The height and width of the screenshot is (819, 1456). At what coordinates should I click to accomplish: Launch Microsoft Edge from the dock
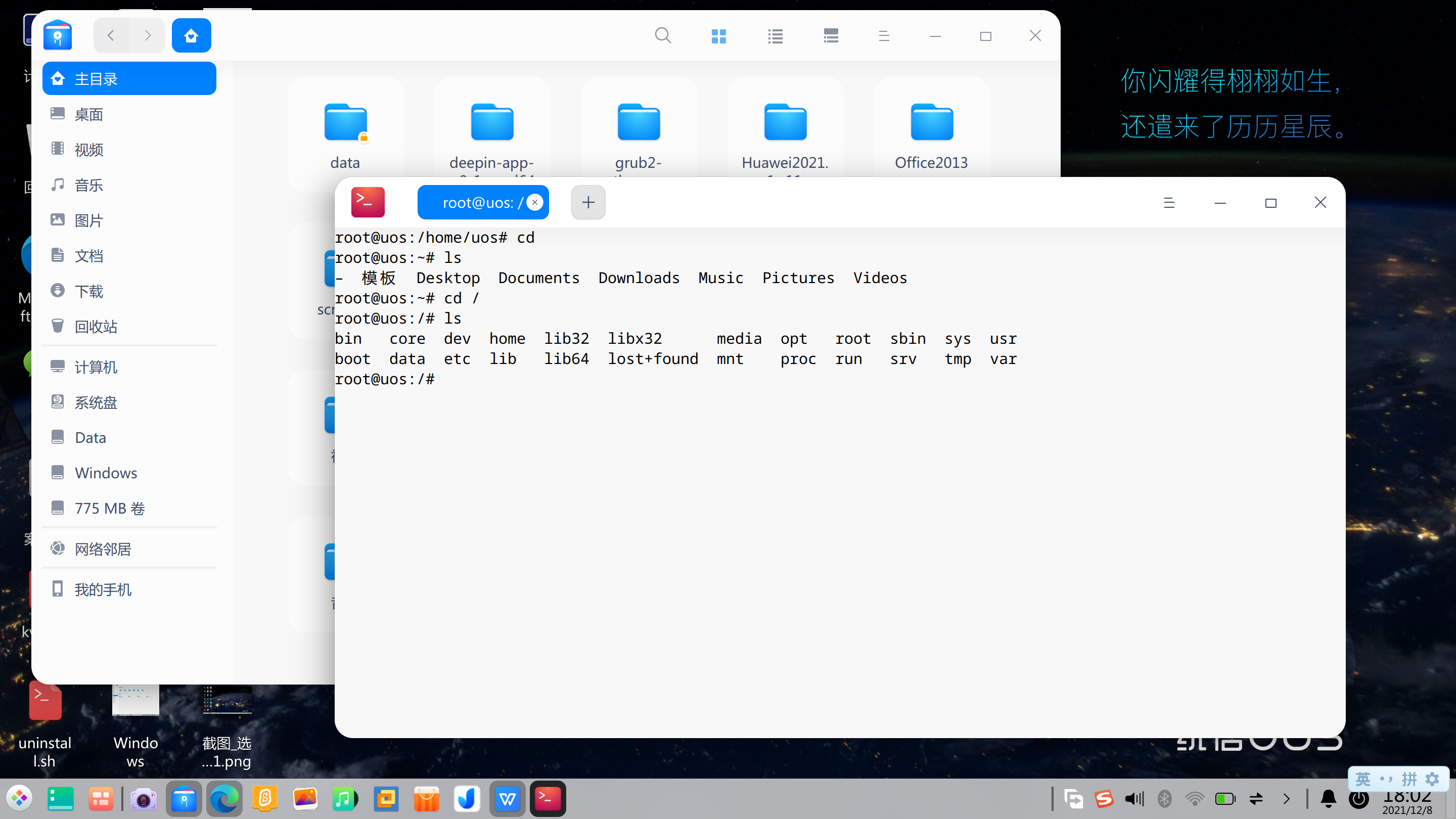tap(224, 799)
